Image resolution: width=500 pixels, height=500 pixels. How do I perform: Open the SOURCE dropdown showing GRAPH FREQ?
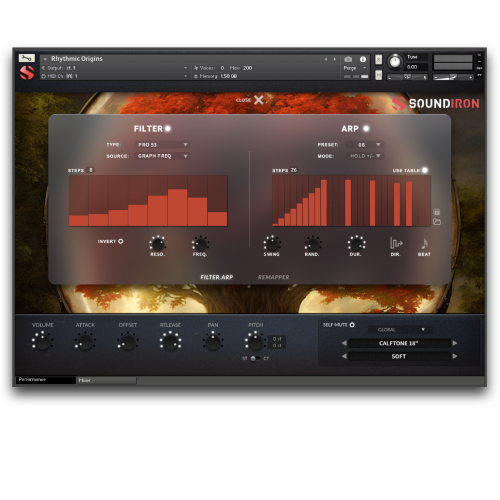[x=162, y=156]
